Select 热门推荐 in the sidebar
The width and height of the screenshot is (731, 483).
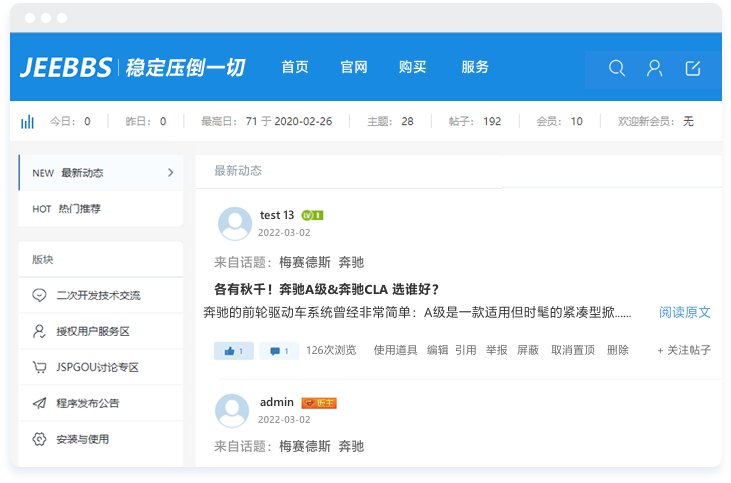80,209
